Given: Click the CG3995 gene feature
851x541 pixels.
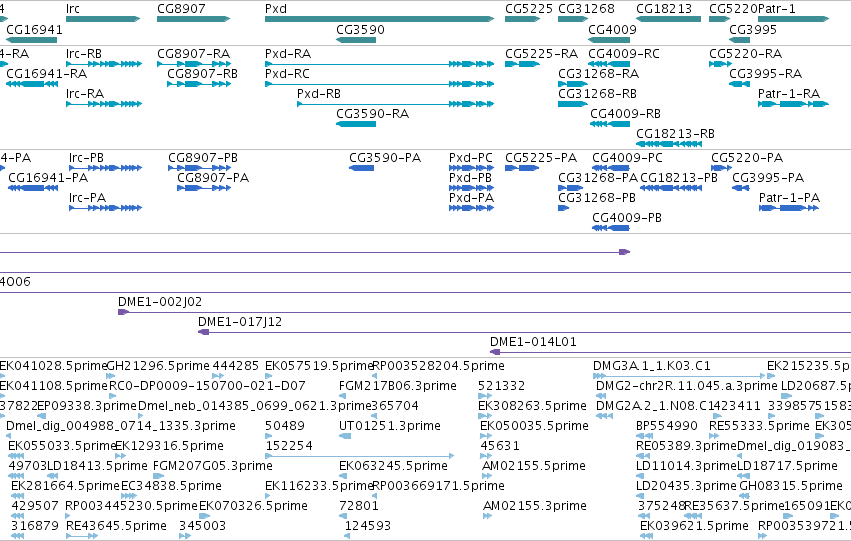Looking at the screenshot, I should (739, 40).
